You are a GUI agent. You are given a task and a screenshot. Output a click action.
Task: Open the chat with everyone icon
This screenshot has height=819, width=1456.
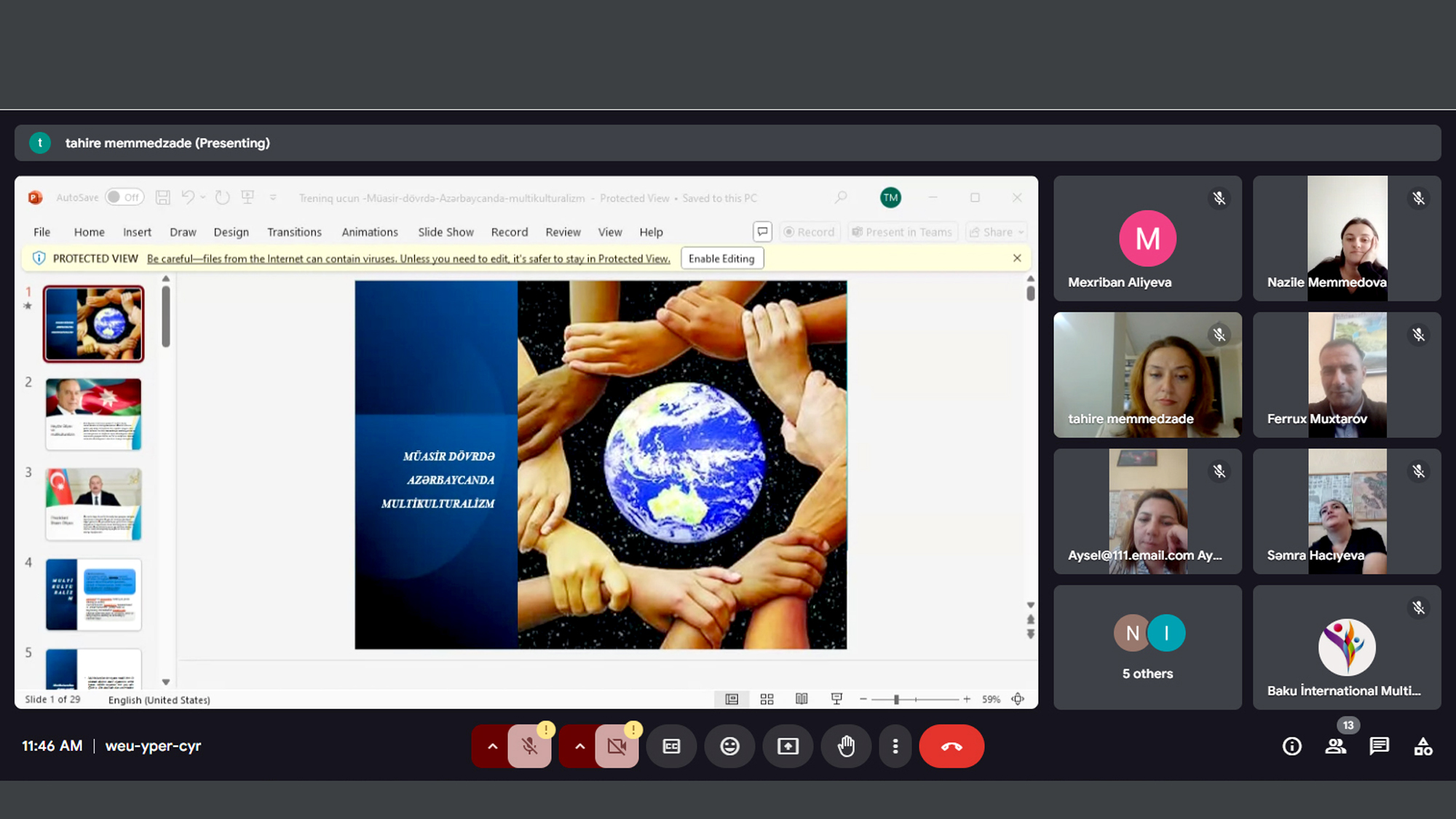1379,746
